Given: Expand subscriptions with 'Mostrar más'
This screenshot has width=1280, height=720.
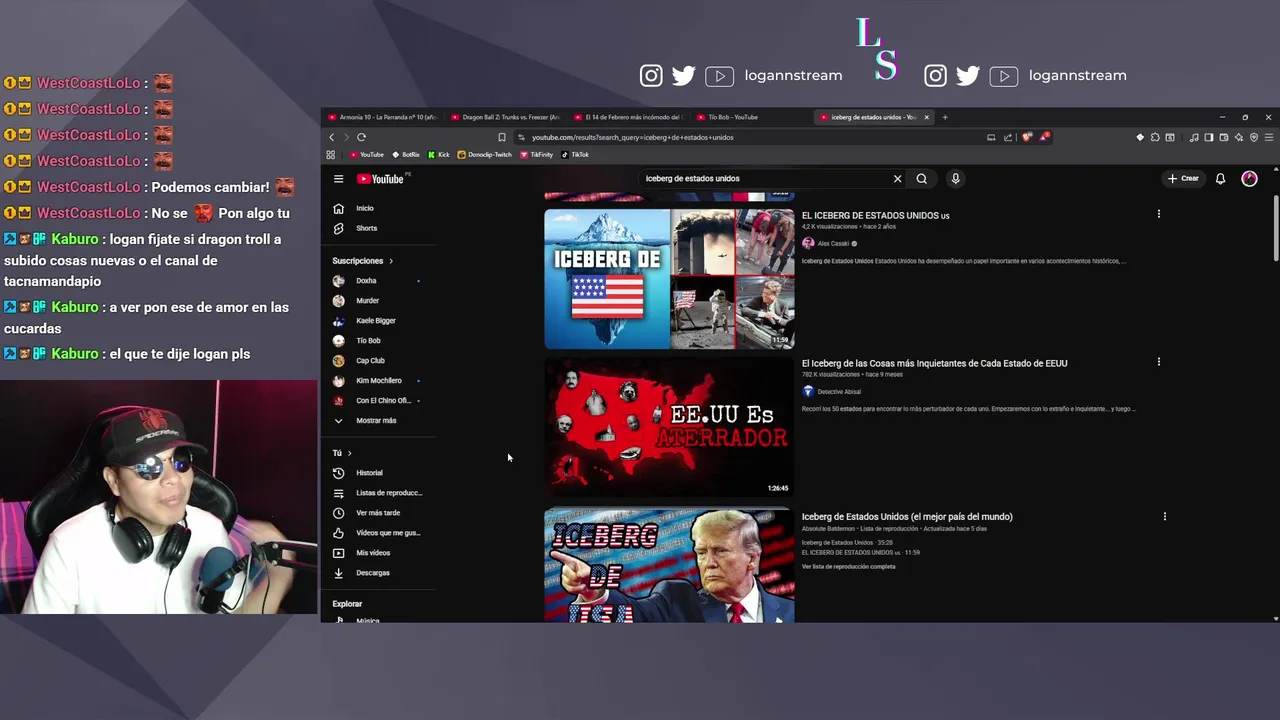Looking at the screenshot, I should (378, 420).
